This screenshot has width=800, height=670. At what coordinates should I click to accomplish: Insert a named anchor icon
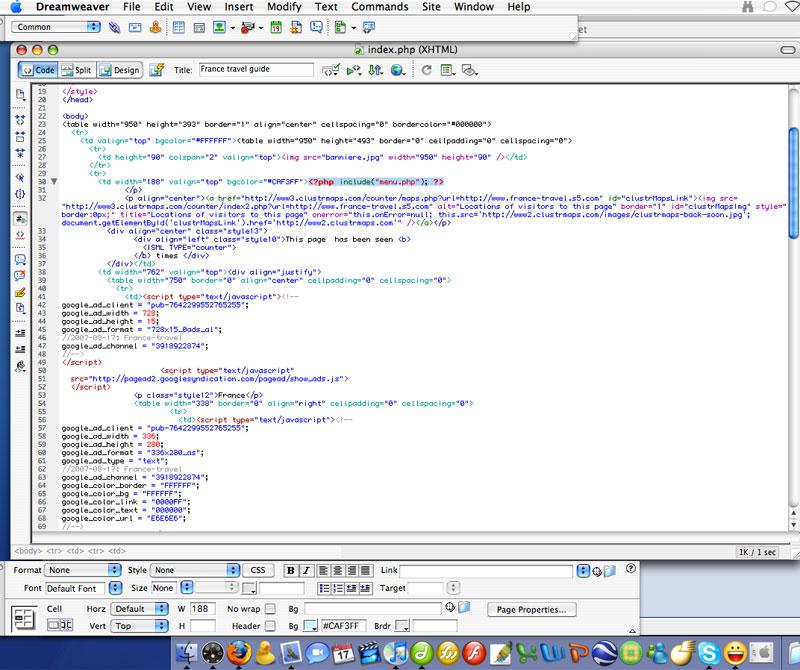(x=156, y=27)
